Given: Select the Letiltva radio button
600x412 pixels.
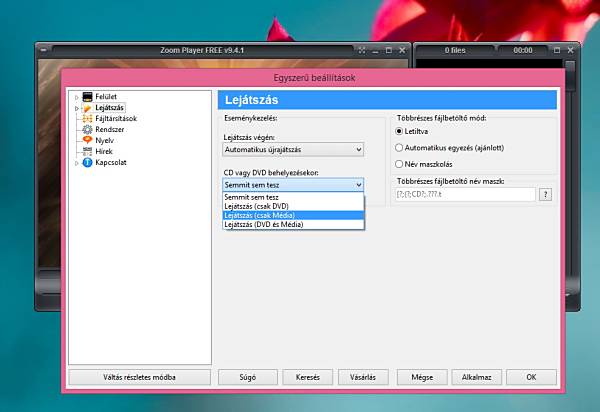Looking at the screenshot, I should 399,132.
